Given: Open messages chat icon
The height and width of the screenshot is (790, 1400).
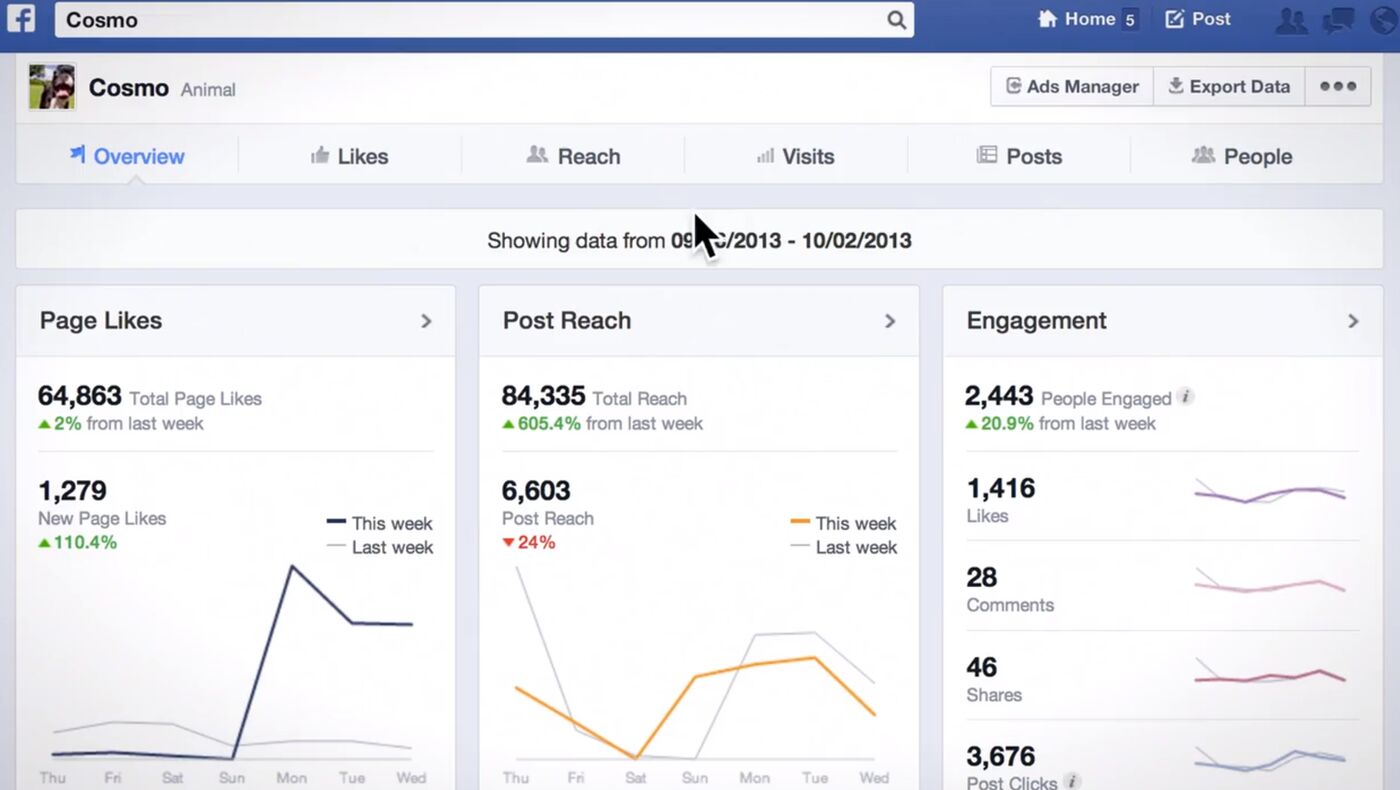Looking at the screenshot, I should (1339, 20).
